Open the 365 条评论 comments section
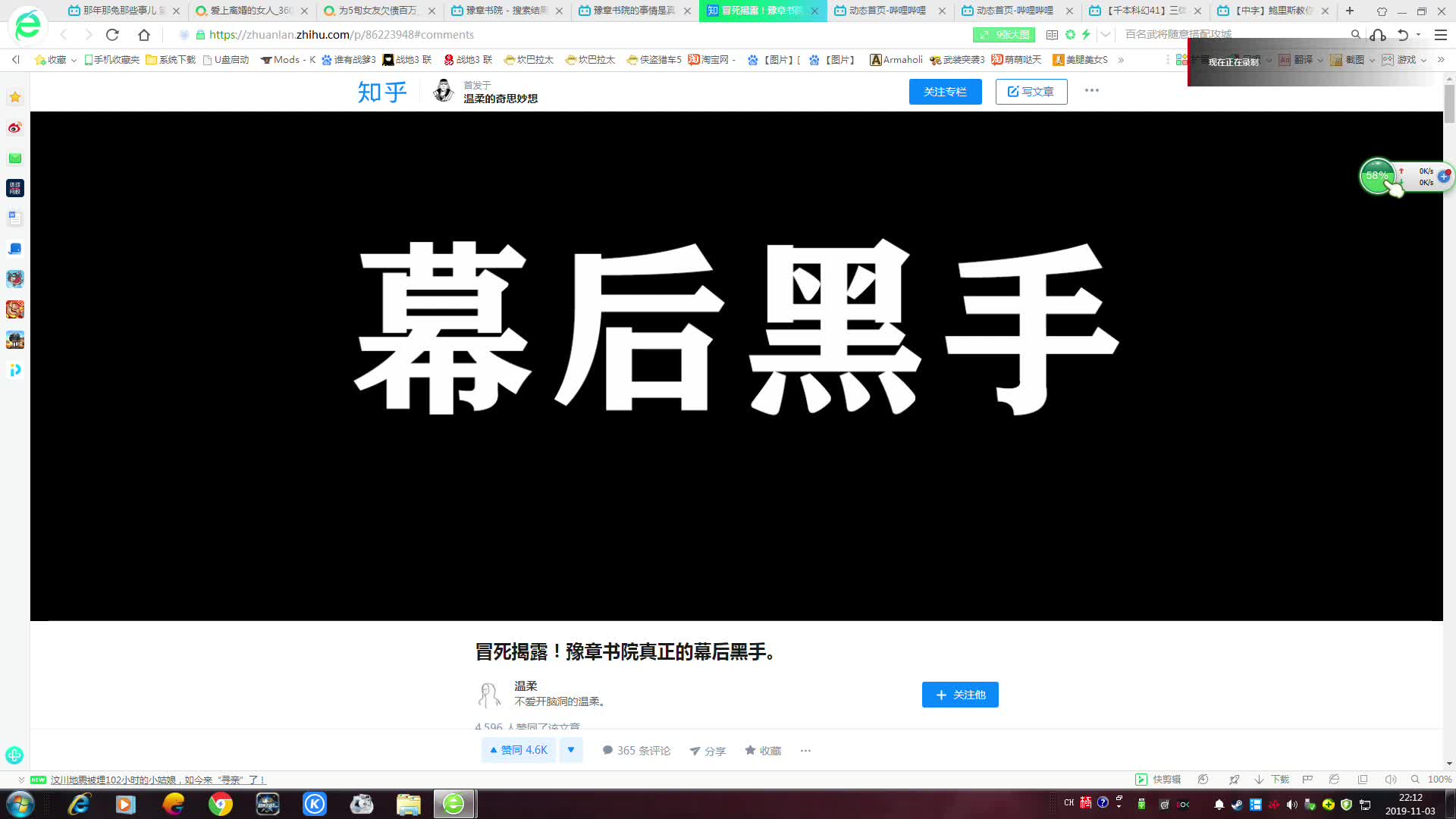Screen dimensions: 1456x819 tap(636, 750)
